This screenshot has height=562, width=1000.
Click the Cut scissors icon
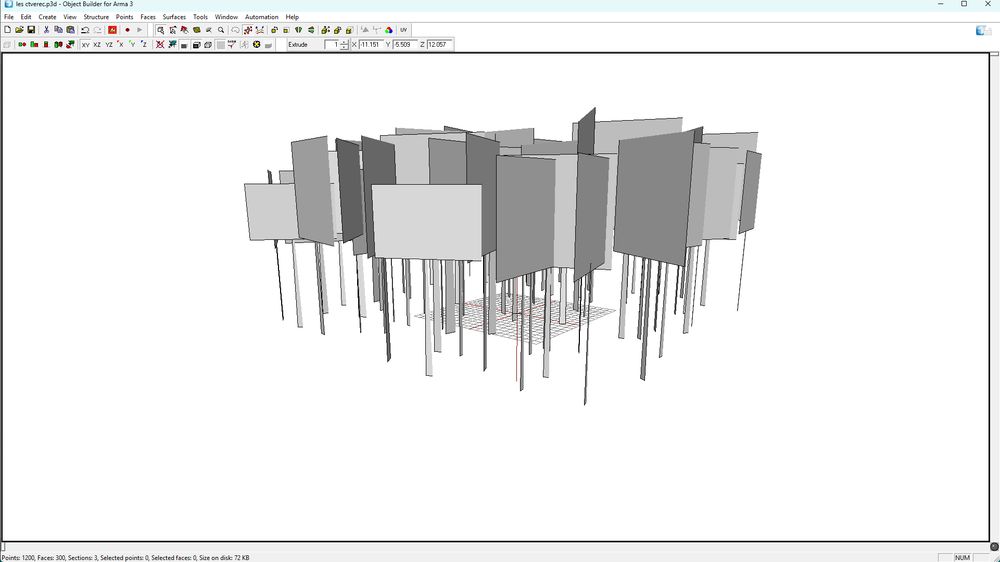click(46, 30)
